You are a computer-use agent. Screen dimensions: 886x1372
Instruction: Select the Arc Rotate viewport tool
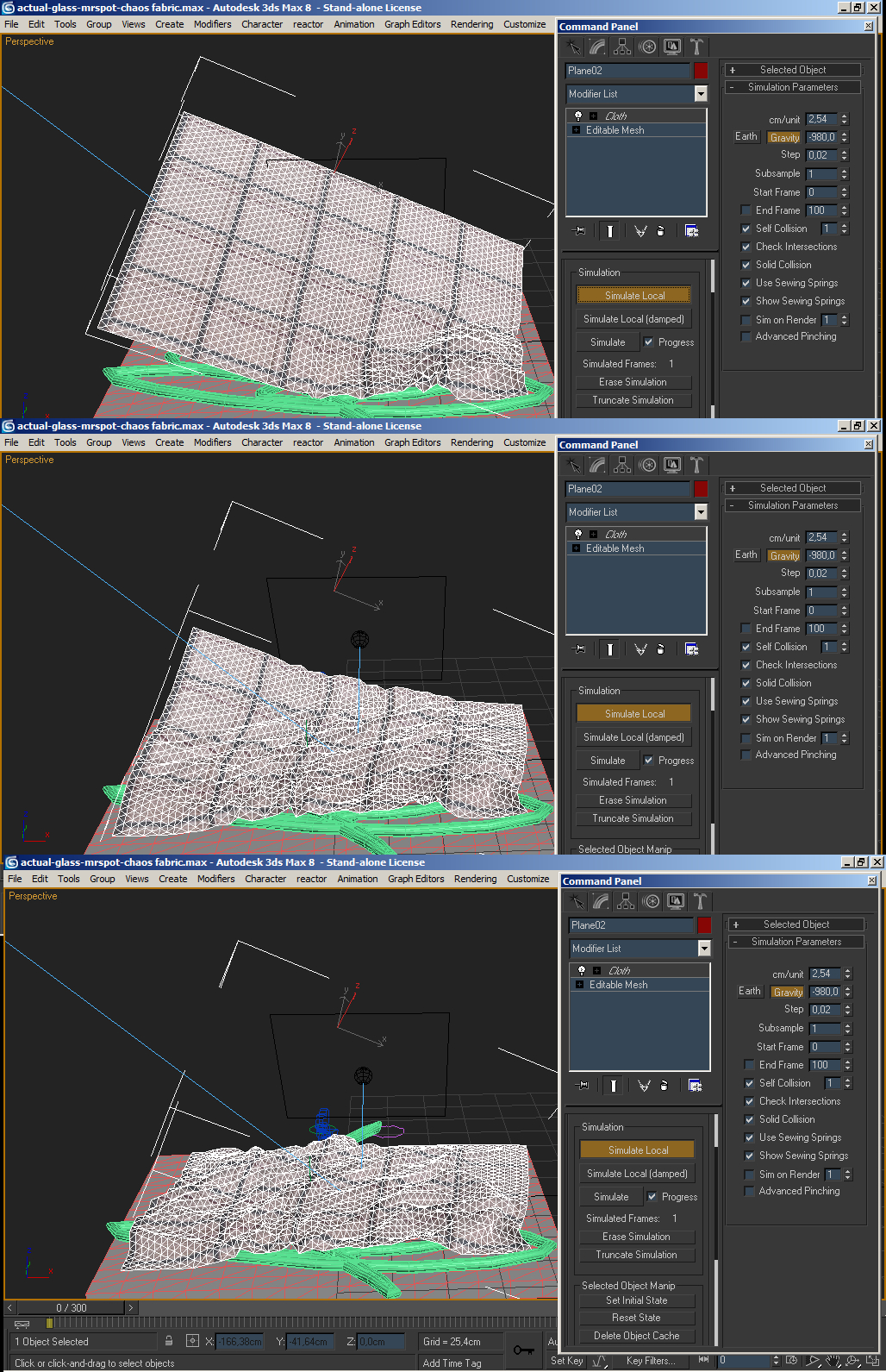point(853,1361)
